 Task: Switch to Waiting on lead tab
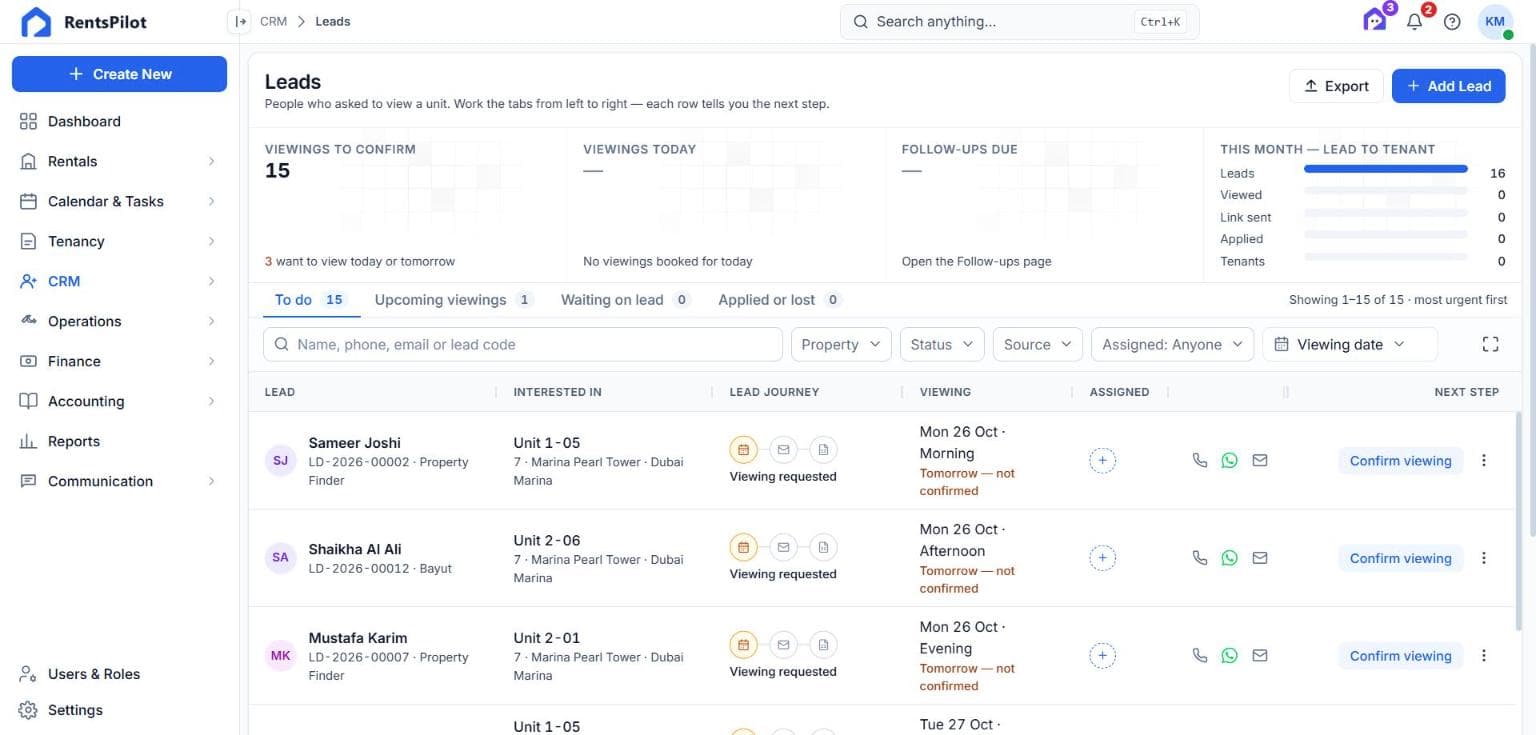tap(625, 300)
